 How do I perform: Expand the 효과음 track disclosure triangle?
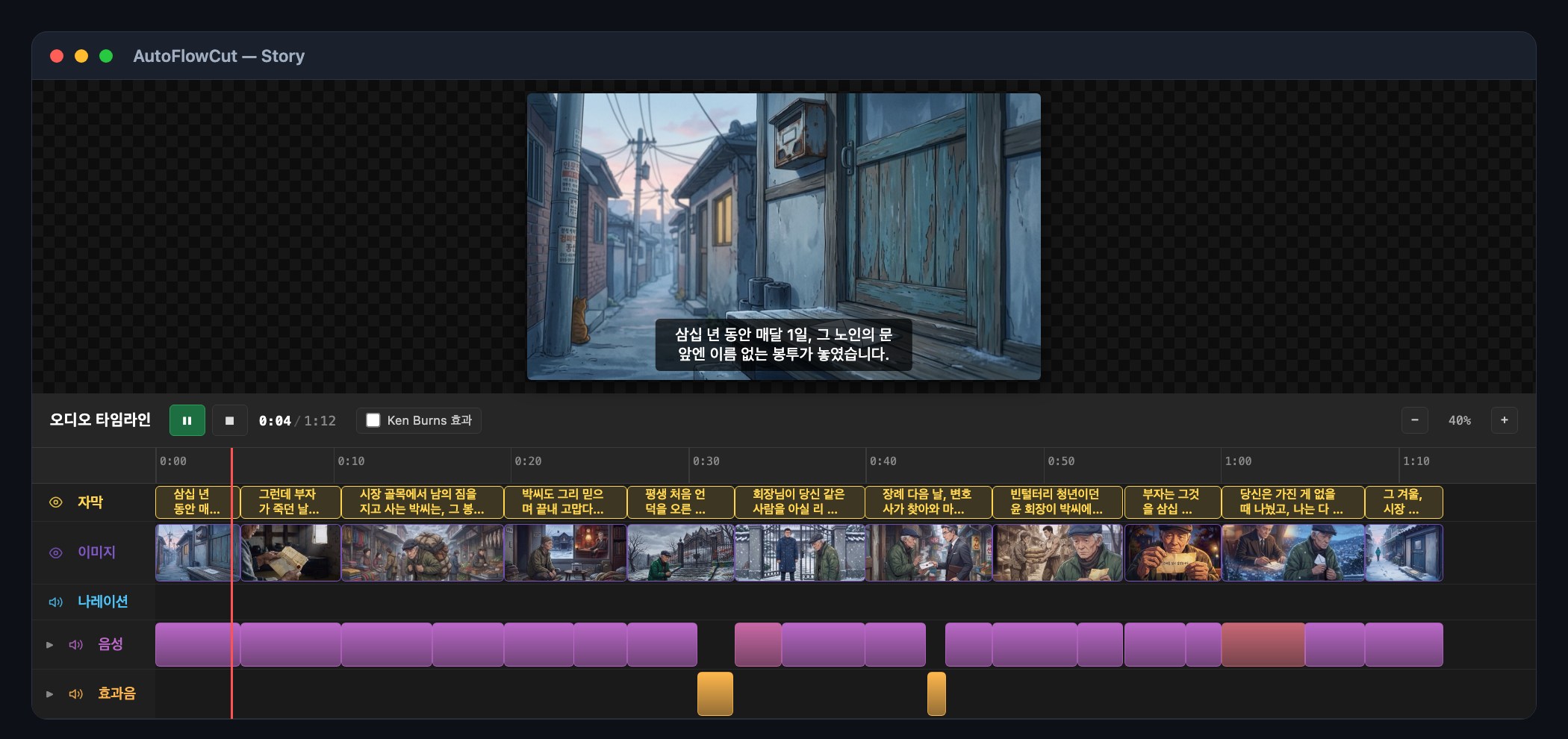pyautogui.click(x=49, y=693)
